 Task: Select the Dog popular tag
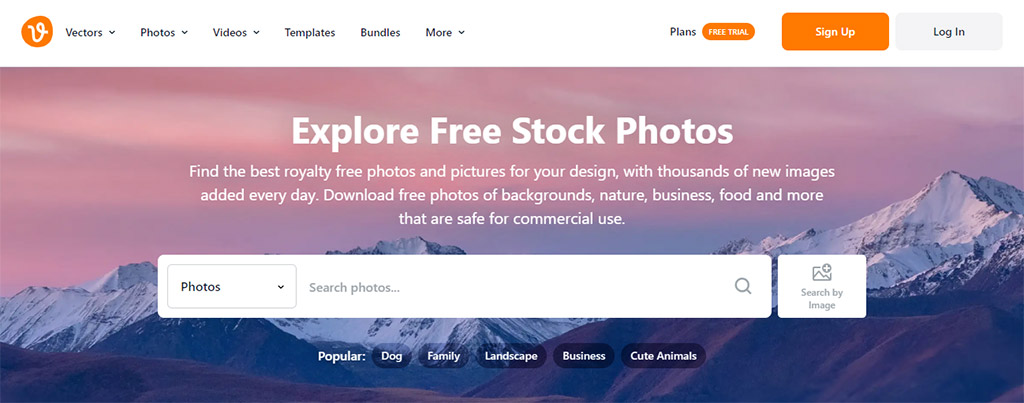(391, 356)
